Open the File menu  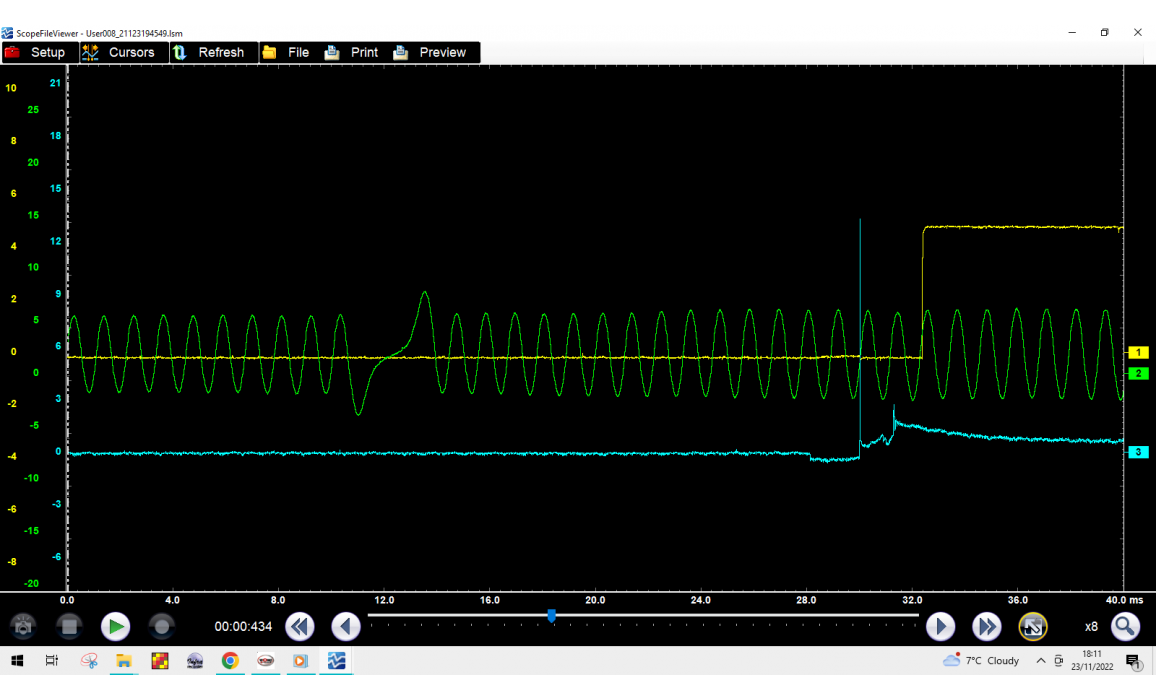tap(286, 52)
